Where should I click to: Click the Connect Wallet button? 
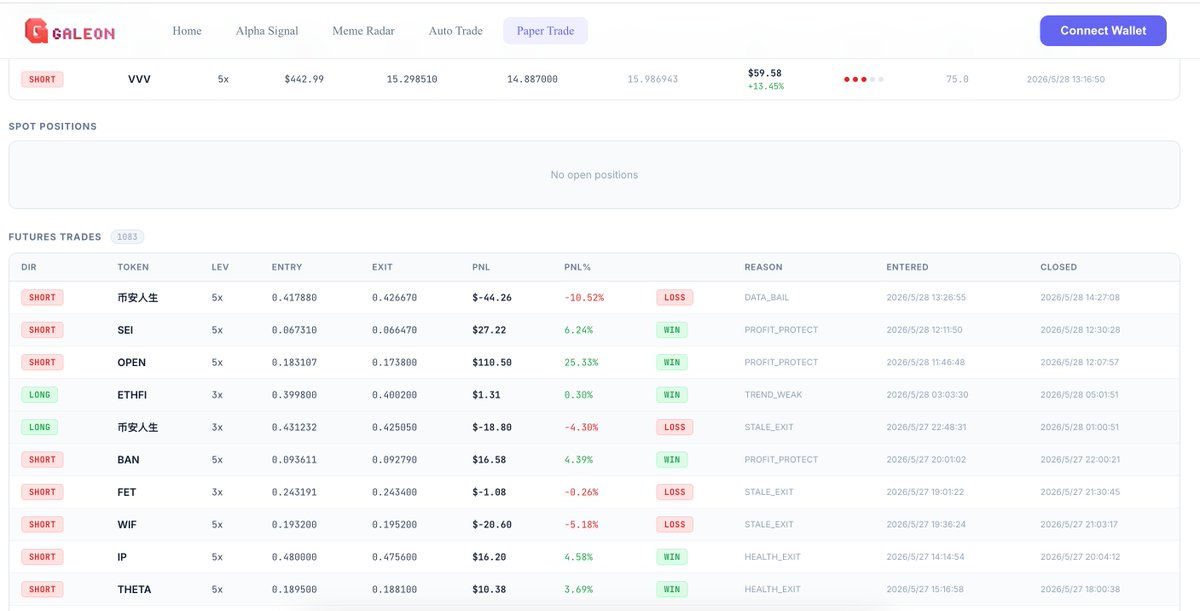tap(1103, 31)
